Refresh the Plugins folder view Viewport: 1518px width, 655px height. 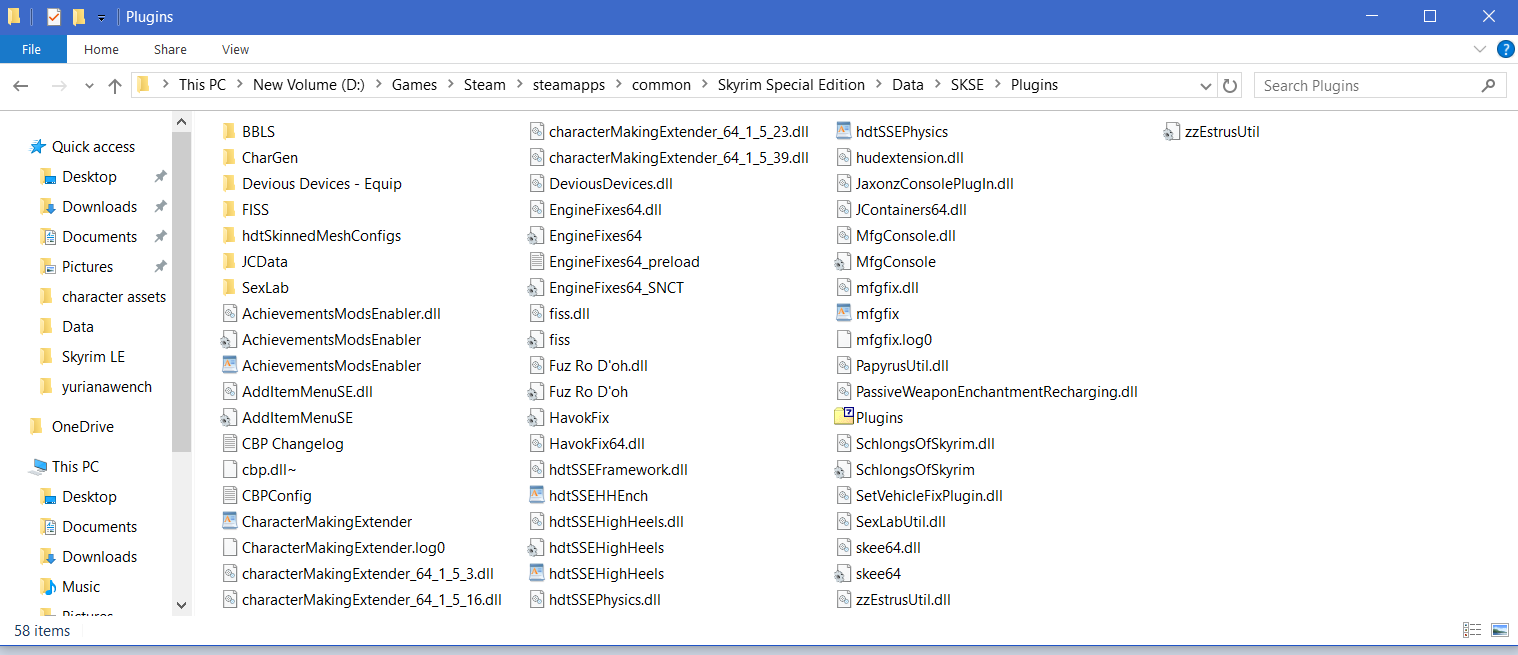coord(1231,86)
